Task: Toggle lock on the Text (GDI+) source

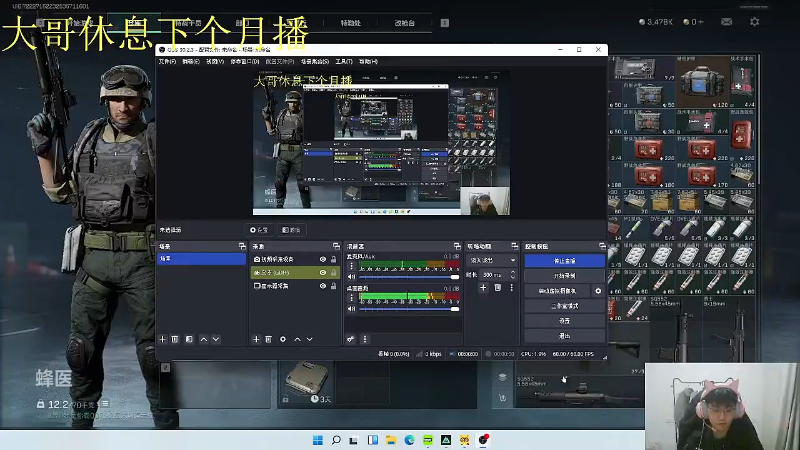Action: tap(334, 272)
